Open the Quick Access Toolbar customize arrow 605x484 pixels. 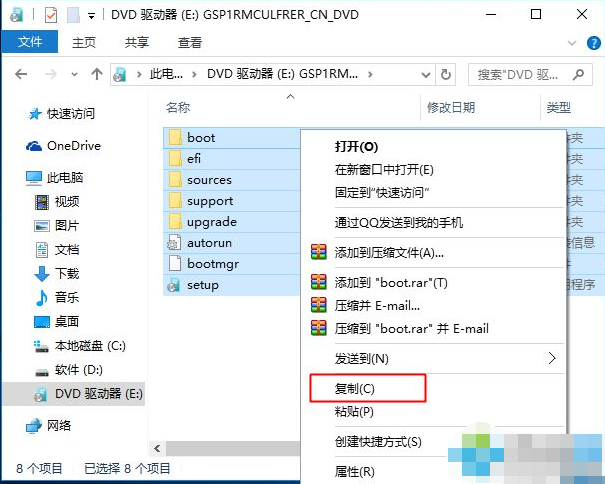pos(91,16)
